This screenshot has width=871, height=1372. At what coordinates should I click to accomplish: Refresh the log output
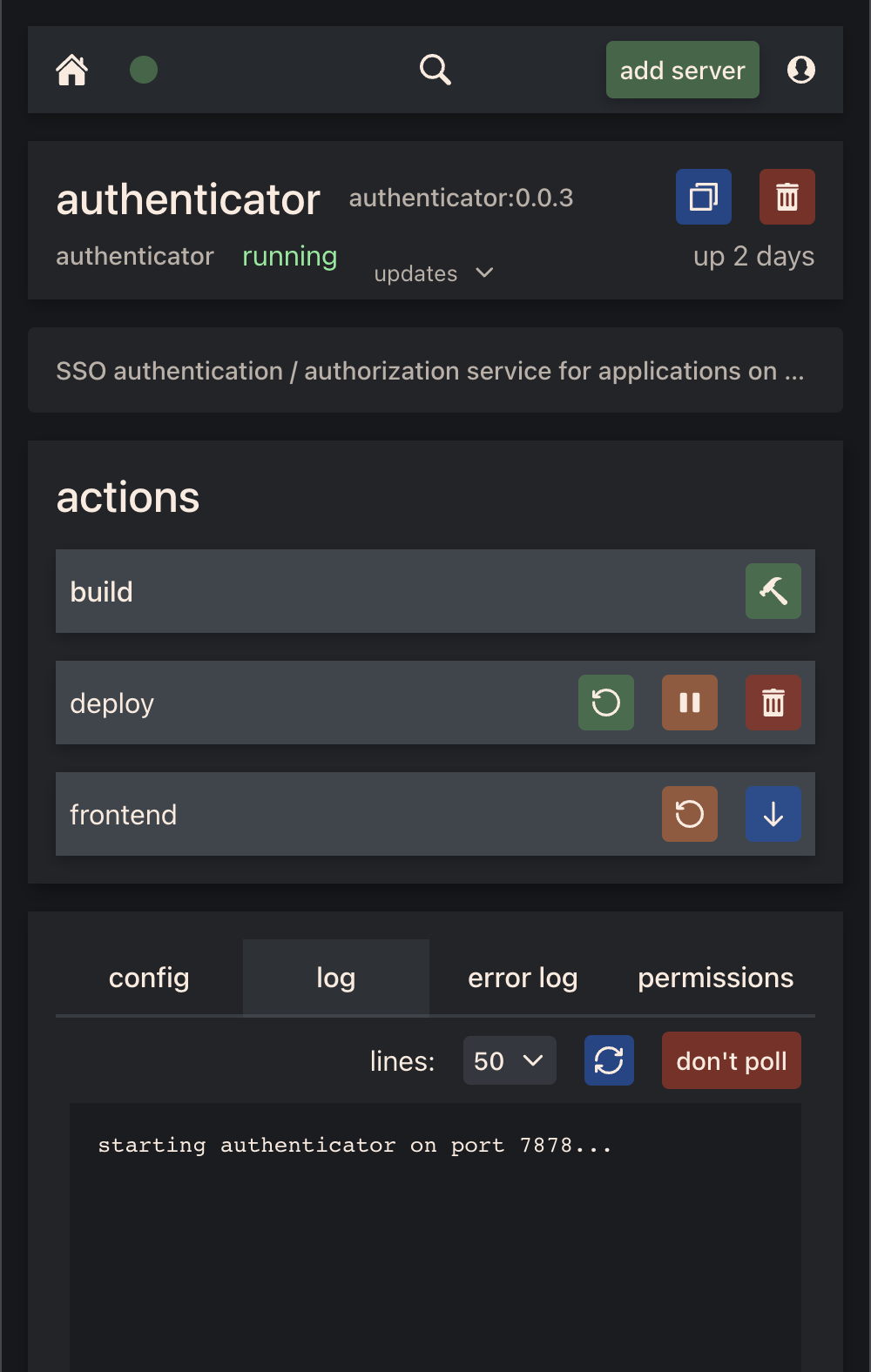[x=609, y=1060]
